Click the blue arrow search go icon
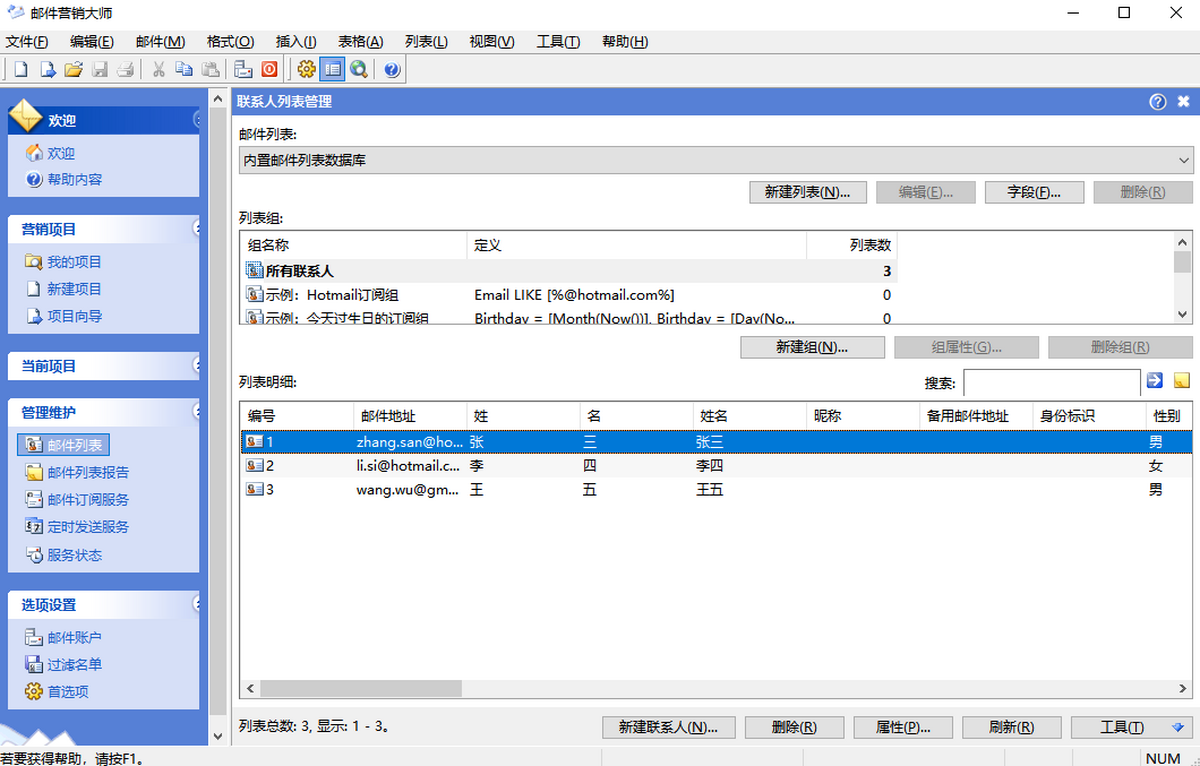This screenshot has height=766, width=1200. pyautogui.click(x=1155, y=380)
